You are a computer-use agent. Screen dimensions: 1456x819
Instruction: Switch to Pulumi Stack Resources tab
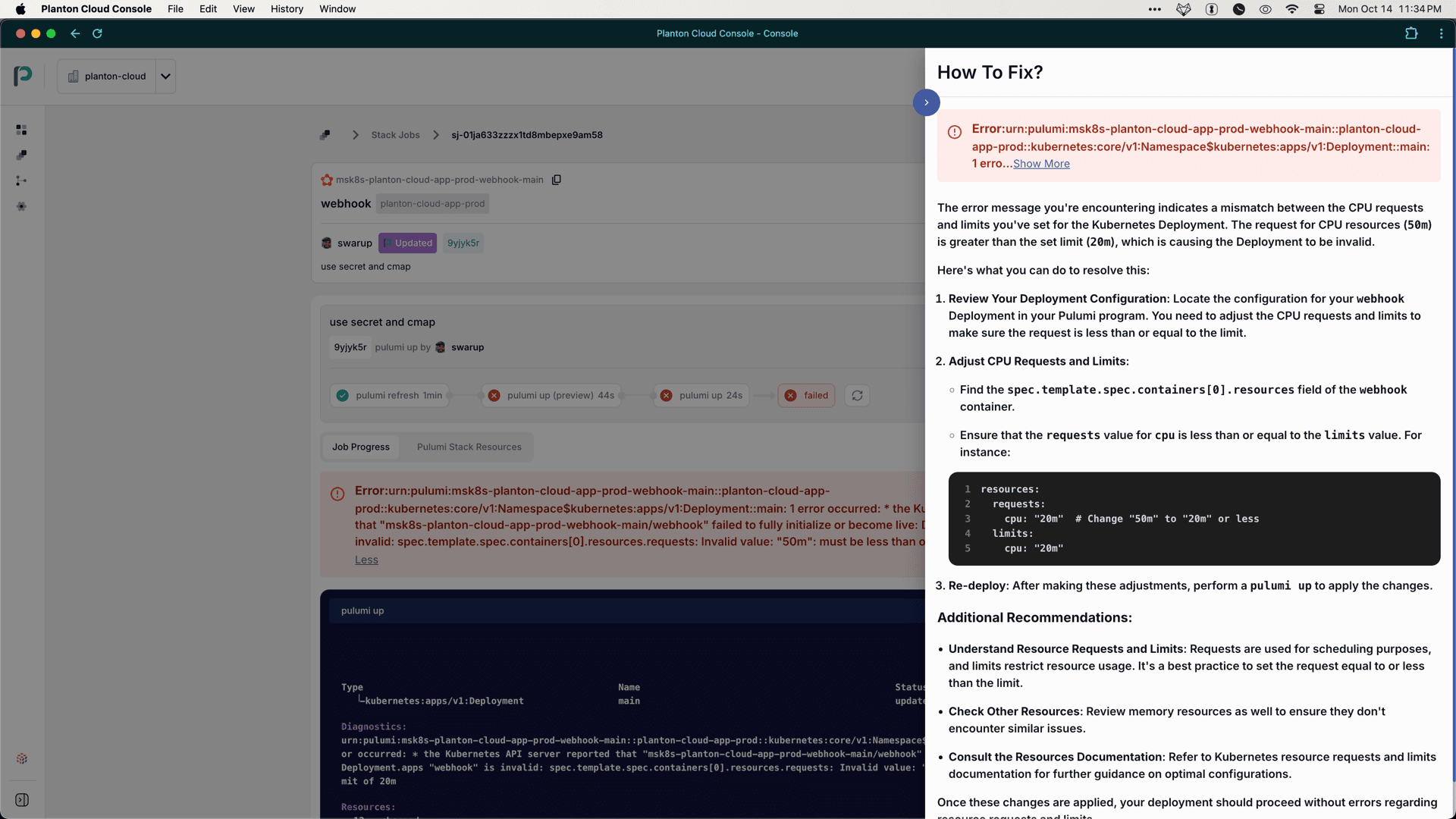(469, 447)
